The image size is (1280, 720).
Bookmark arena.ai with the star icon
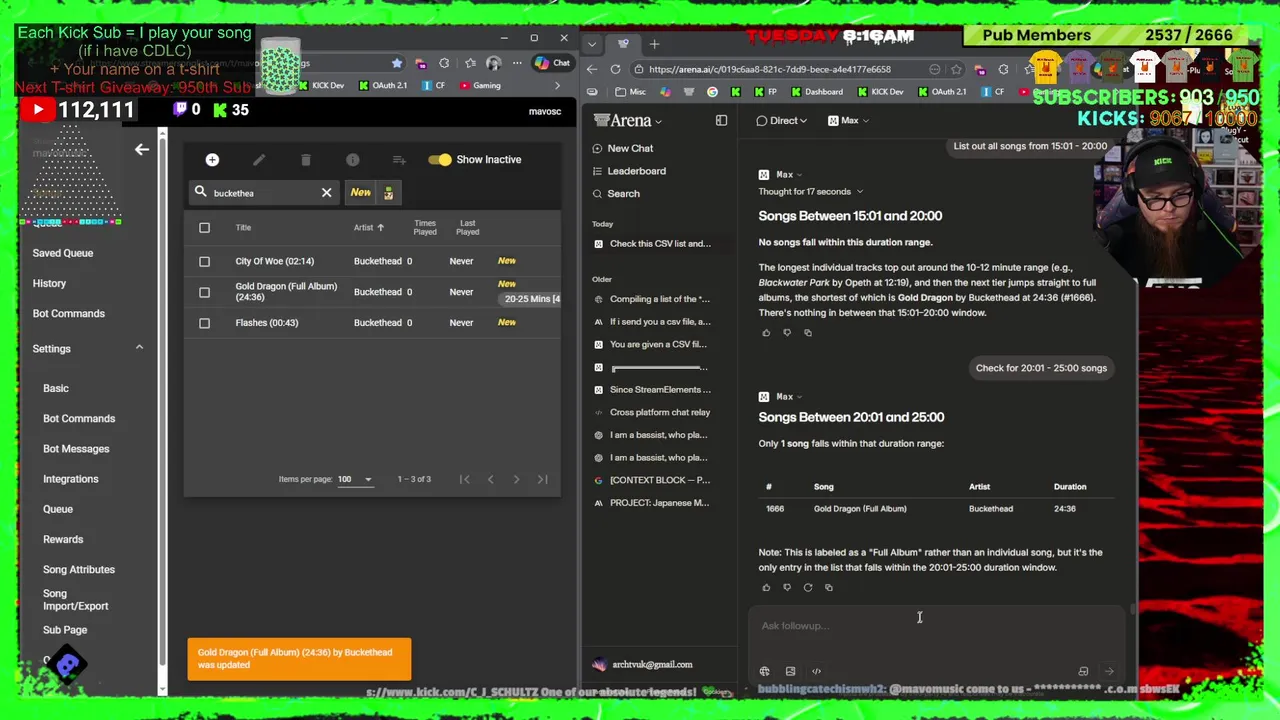click(x=956, y=69)
